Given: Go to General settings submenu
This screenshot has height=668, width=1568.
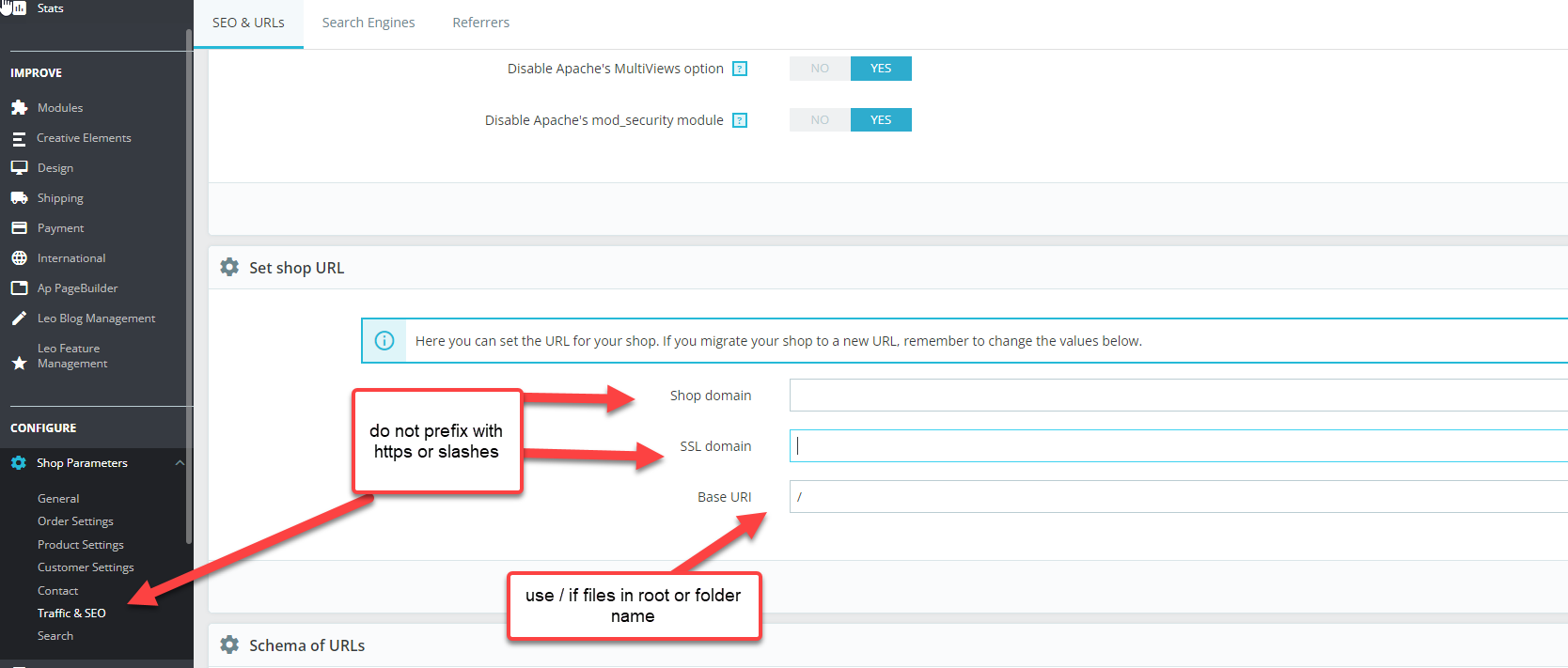Looking at the screenshot, I should tap(58, 499).
